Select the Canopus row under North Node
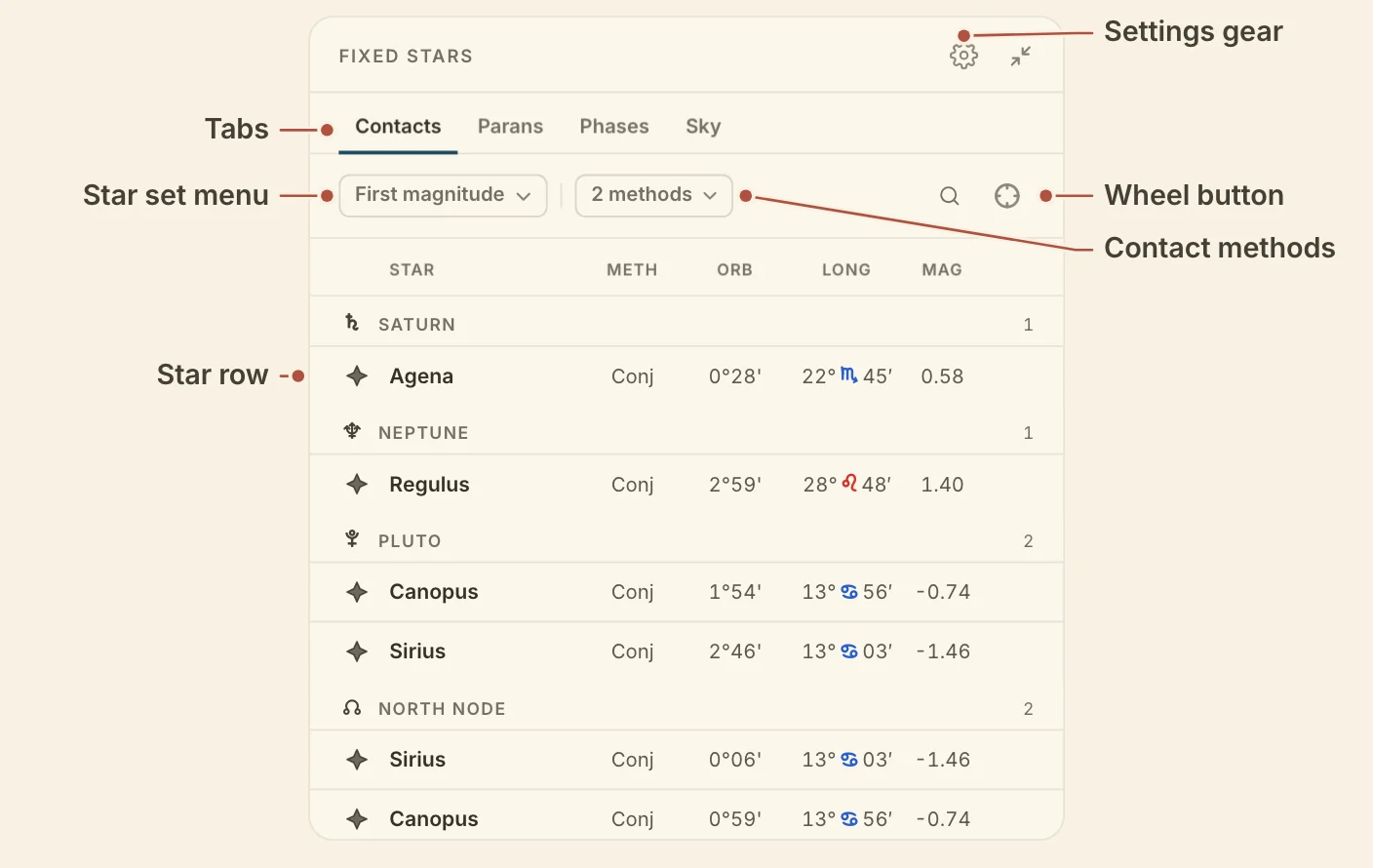The image size is (1373, 868). 686,817
